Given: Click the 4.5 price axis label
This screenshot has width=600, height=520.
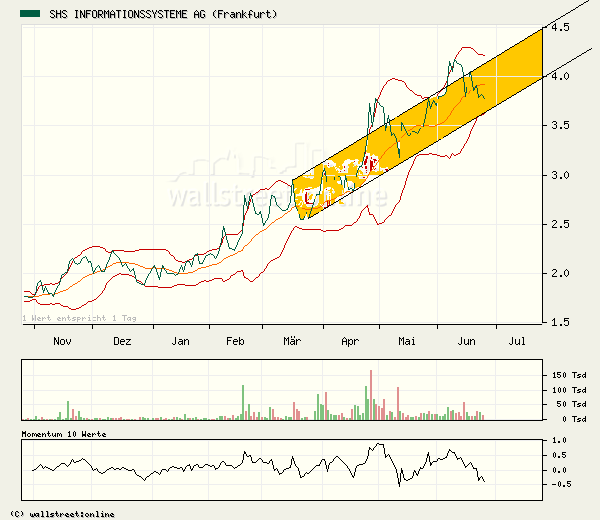Looking at the screenshot, I should coord(561,27).
